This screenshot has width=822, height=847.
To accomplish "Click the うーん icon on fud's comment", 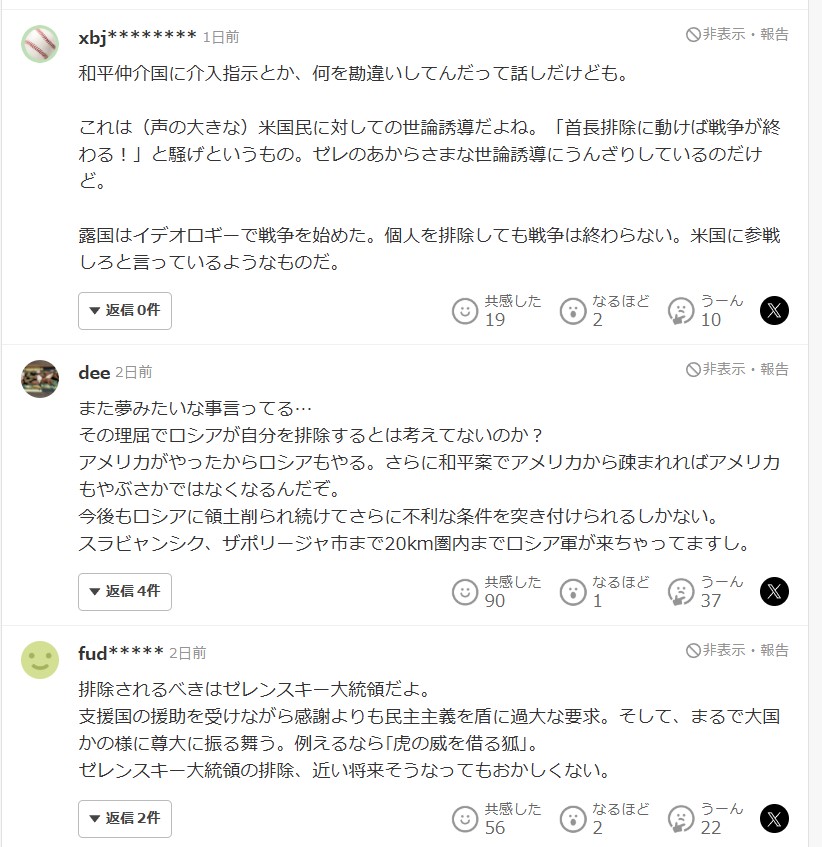I will pyautogui.click(x=680, y=819).
